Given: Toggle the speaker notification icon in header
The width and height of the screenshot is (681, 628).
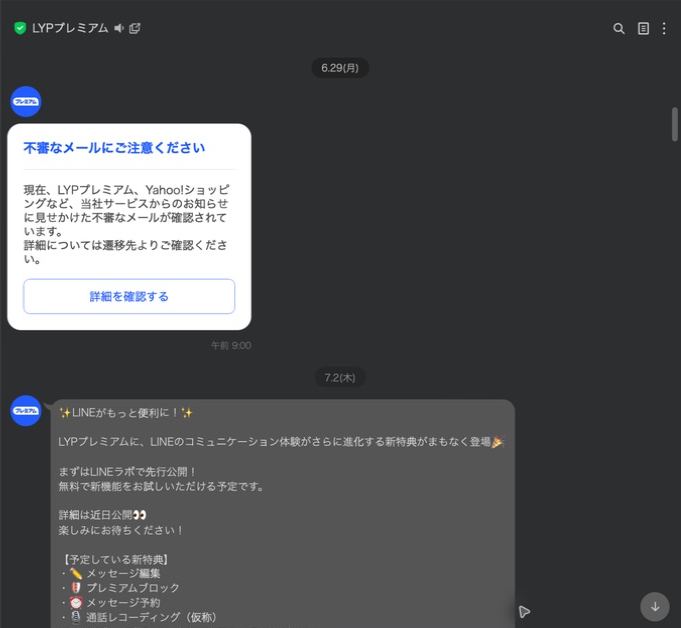Looking at the screenshot, I should pos(119,28).
